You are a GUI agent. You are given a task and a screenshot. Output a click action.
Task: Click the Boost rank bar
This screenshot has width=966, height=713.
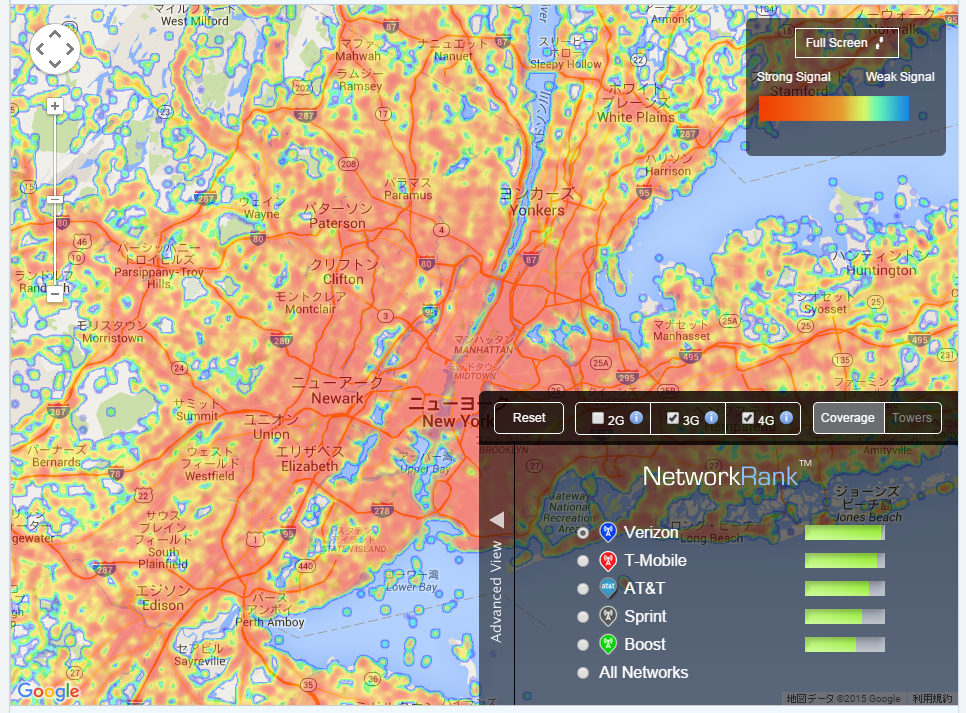coord(845,645)
